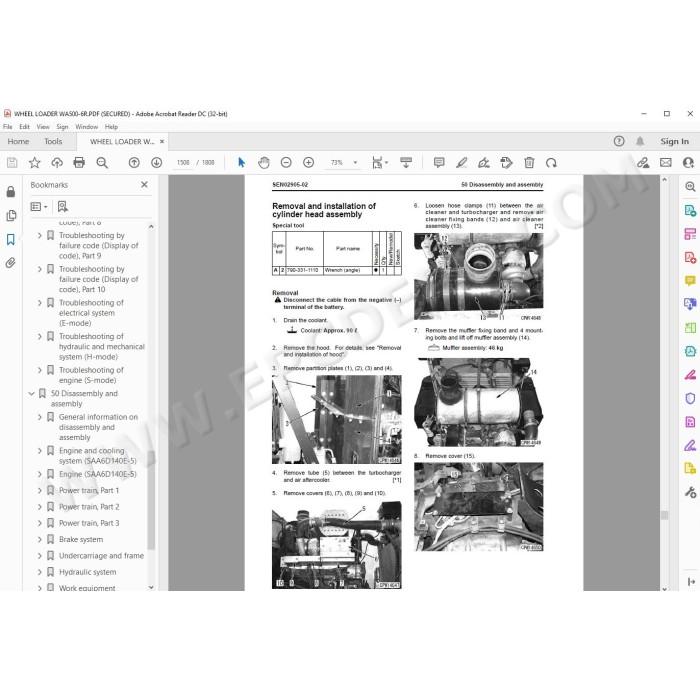This screenshot has height=700, width=700.
Task: Close the Bookmarks panel
Action: (x=144, y=184)
